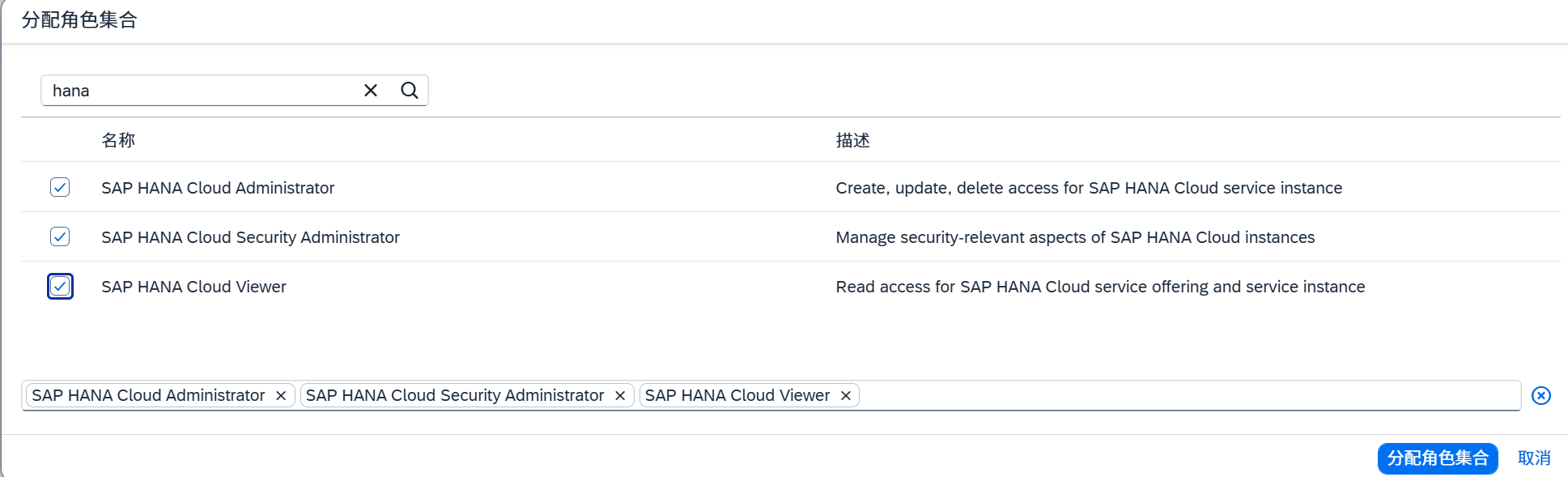Viewport: 1568px width, 477px height.
Task: Click the SAP HANA Cloud Viewer row name
Action: point(193,287)
